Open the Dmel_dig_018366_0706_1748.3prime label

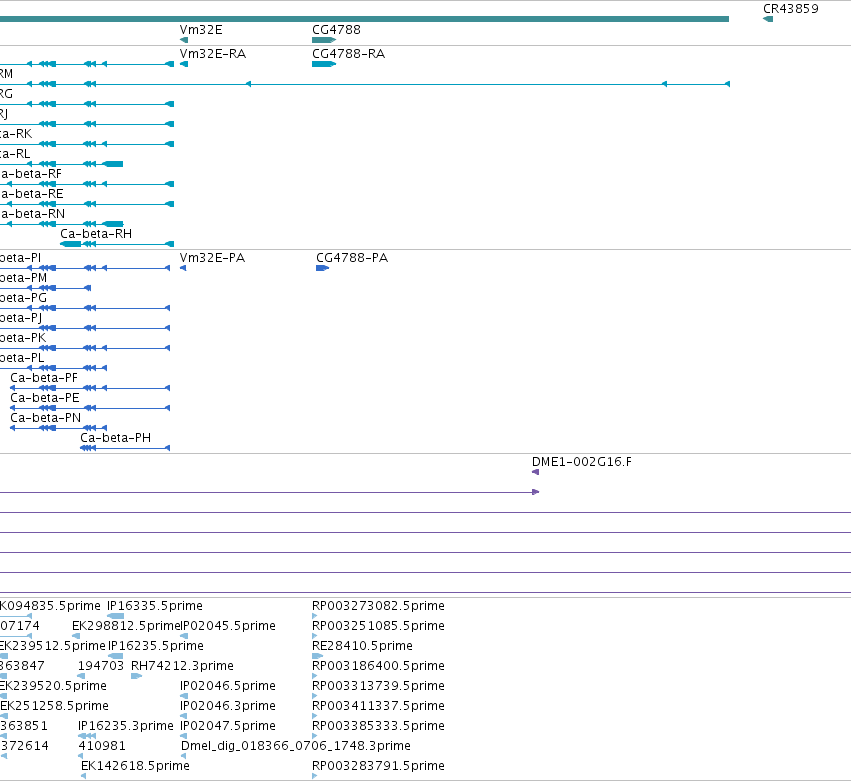[x=296, y=746]
